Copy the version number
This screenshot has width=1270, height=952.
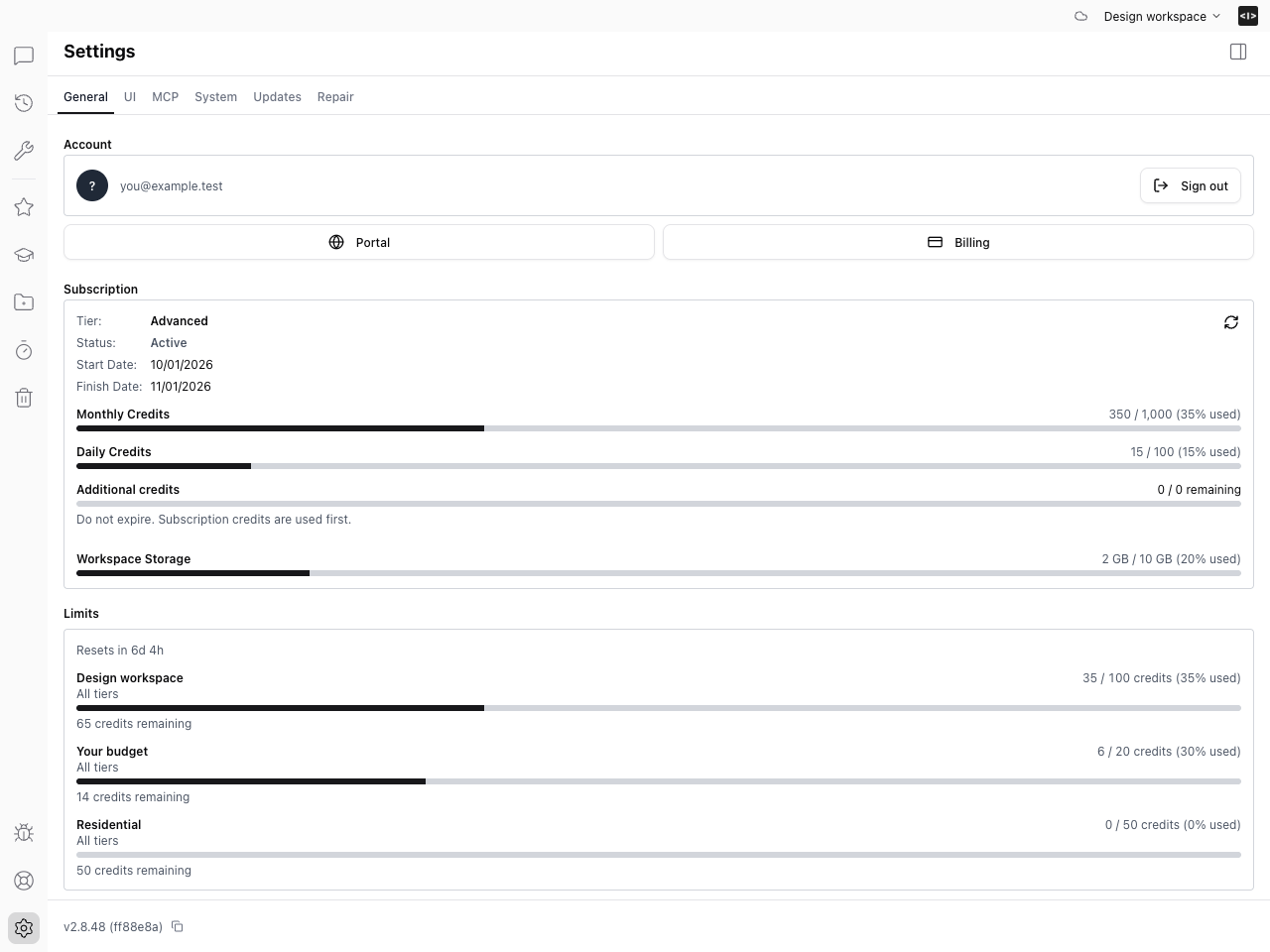[178, 926]
